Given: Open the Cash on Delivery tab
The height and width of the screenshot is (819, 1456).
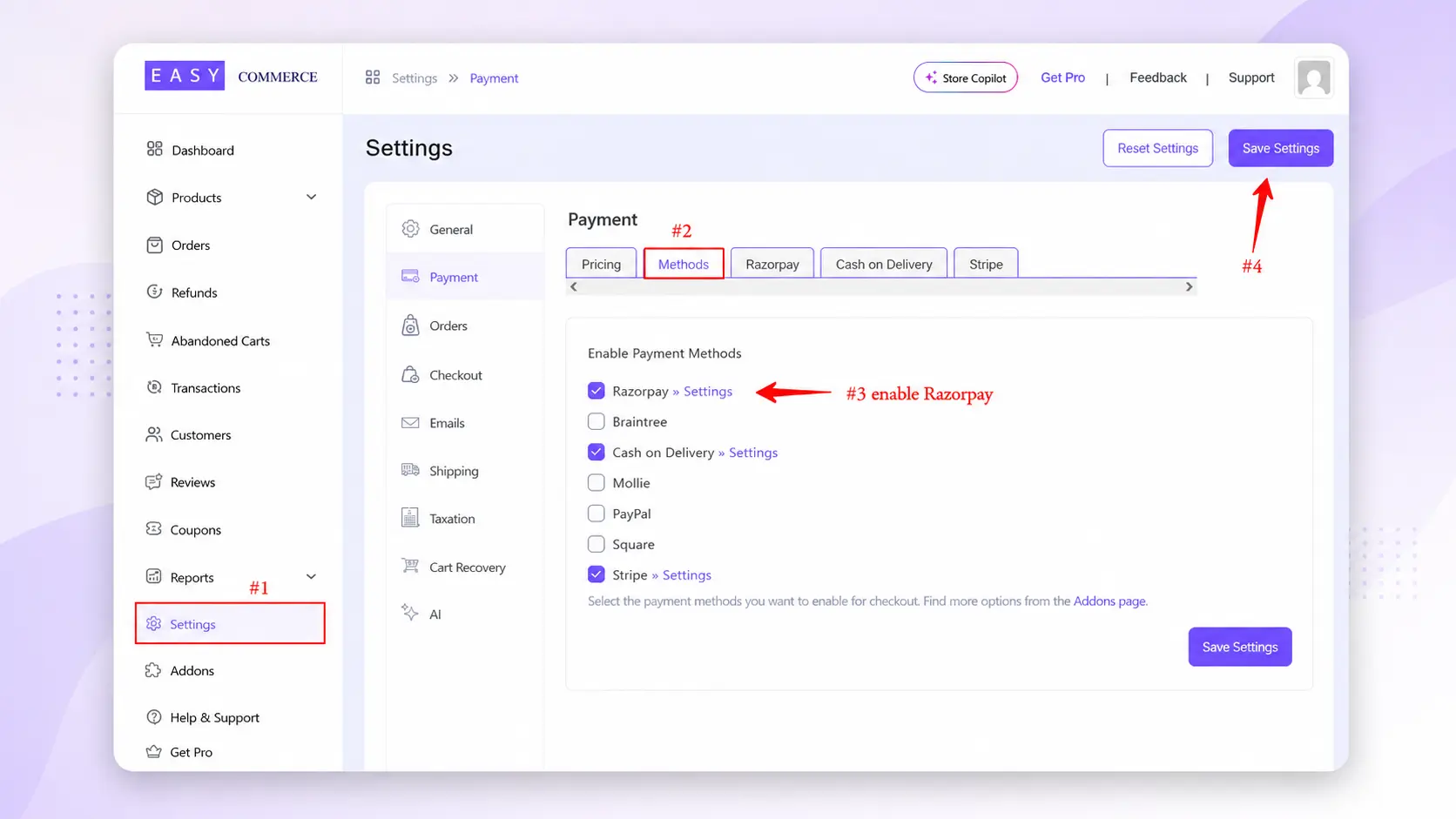Looking at the screenshot, I should pos(884,264).
